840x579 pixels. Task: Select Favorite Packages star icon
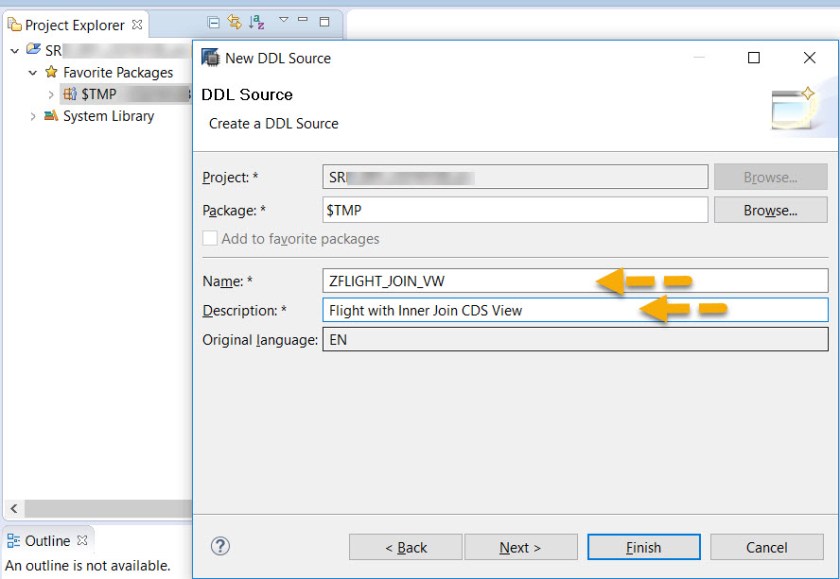tap(51, 72)
